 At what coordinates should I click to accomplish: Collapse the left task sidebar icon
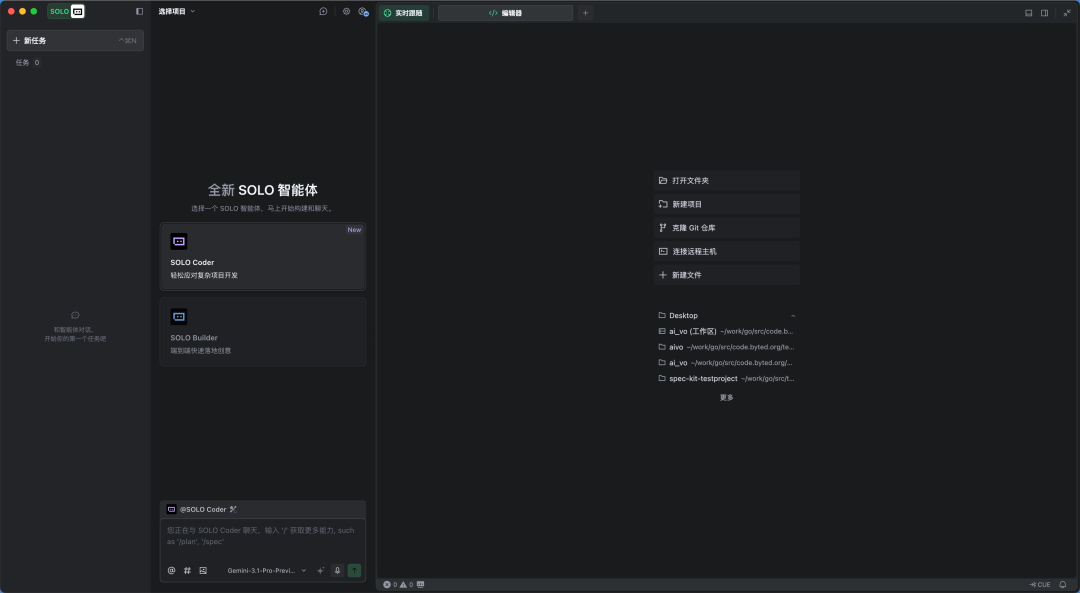140,12
